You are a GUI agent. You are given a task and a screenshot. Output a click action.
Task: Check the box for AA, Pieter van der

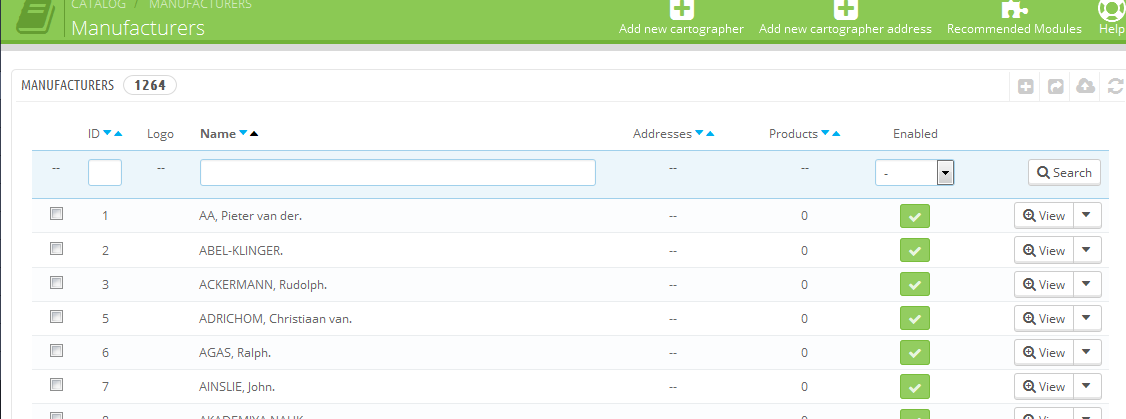click(x=57, y=214)
